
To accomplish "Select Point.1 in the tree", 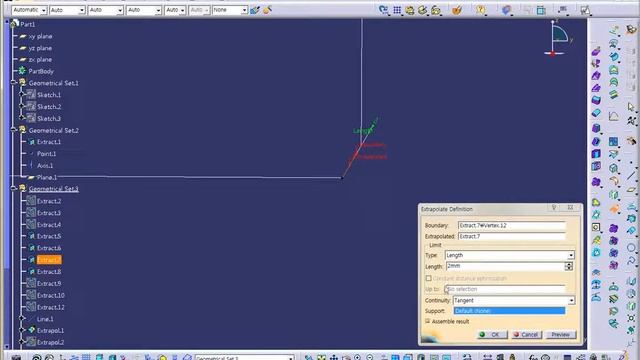I will coord(47,154).
